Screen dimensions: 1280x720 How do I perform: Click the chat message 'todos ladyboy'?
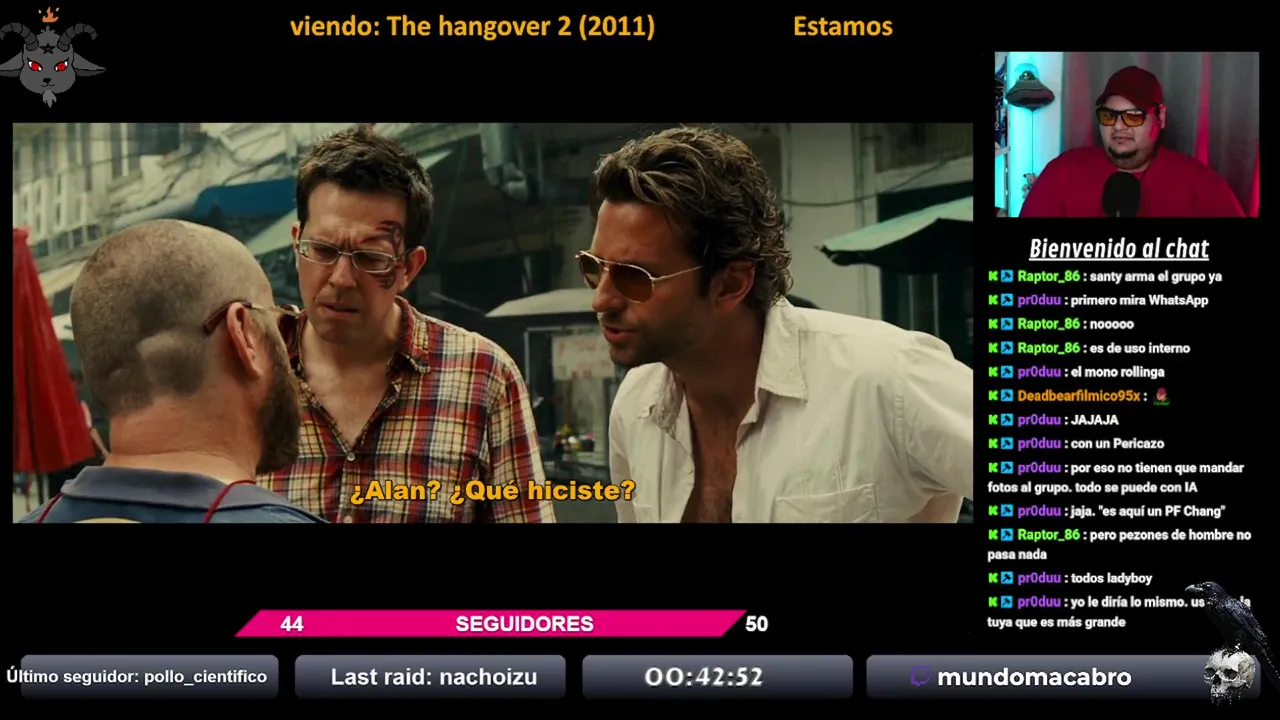pos(1111,578)
